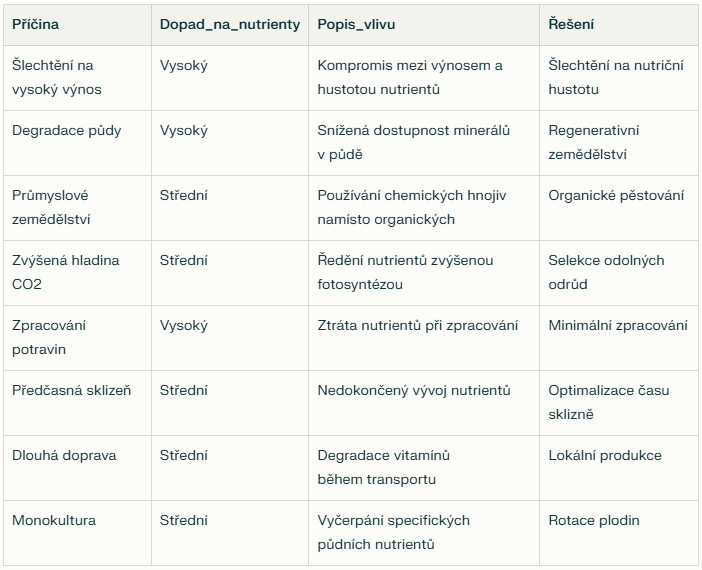Click the Regenerativní zemědělství solution cell

[619, 143]
